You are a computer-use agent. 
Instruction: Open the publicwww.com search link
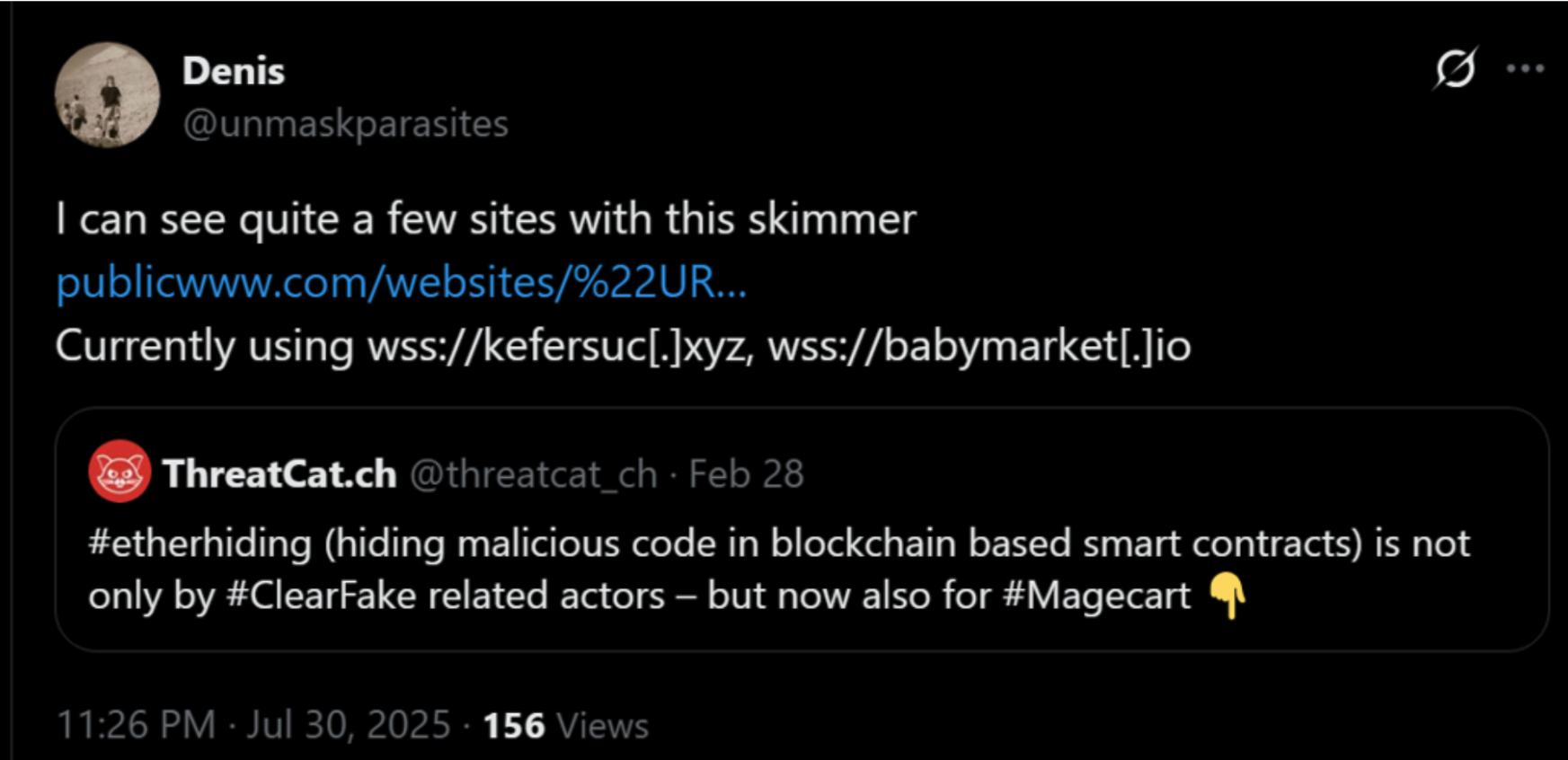(x=401, y=283)
